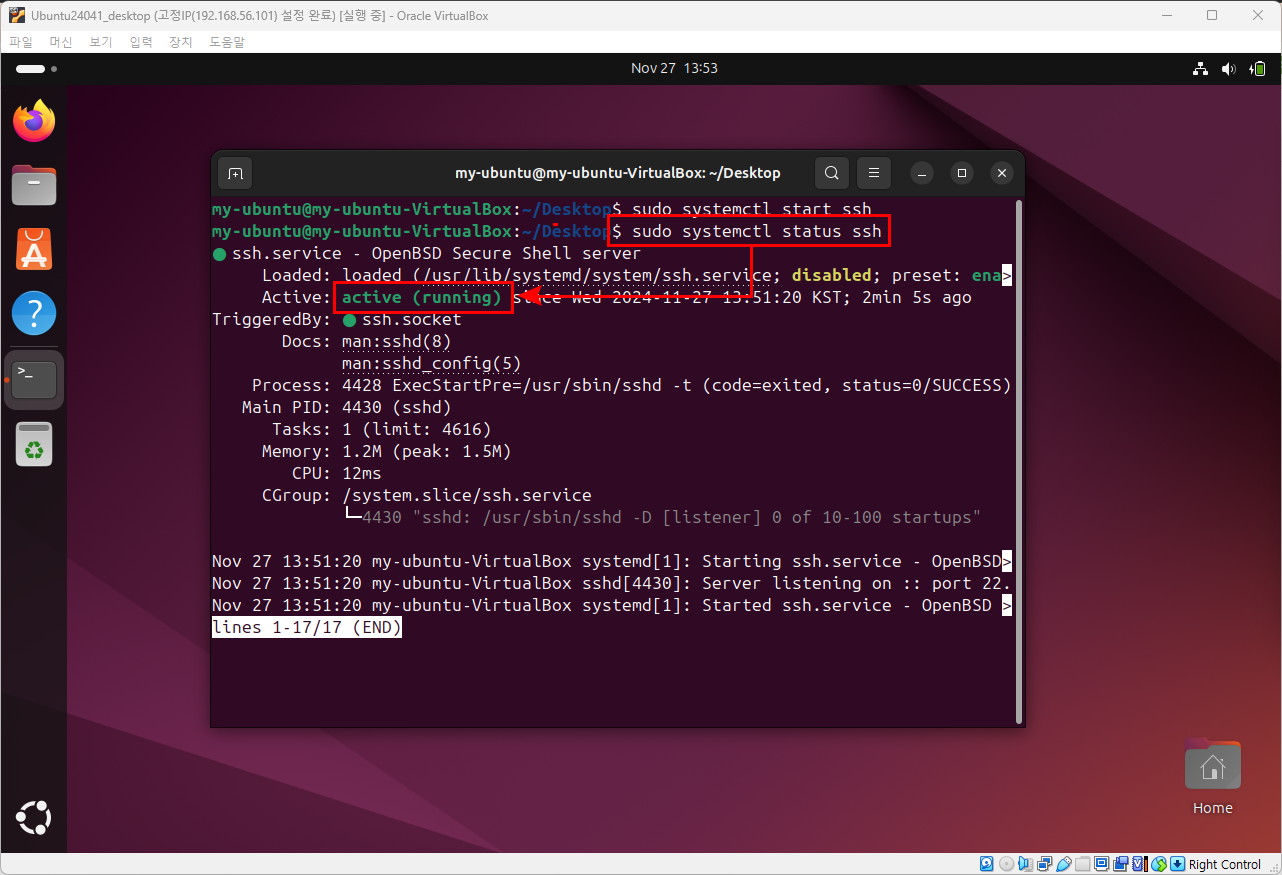1282x875 pixels.
Task: Click the terminal search magnifier button
Action: [831, 173]
